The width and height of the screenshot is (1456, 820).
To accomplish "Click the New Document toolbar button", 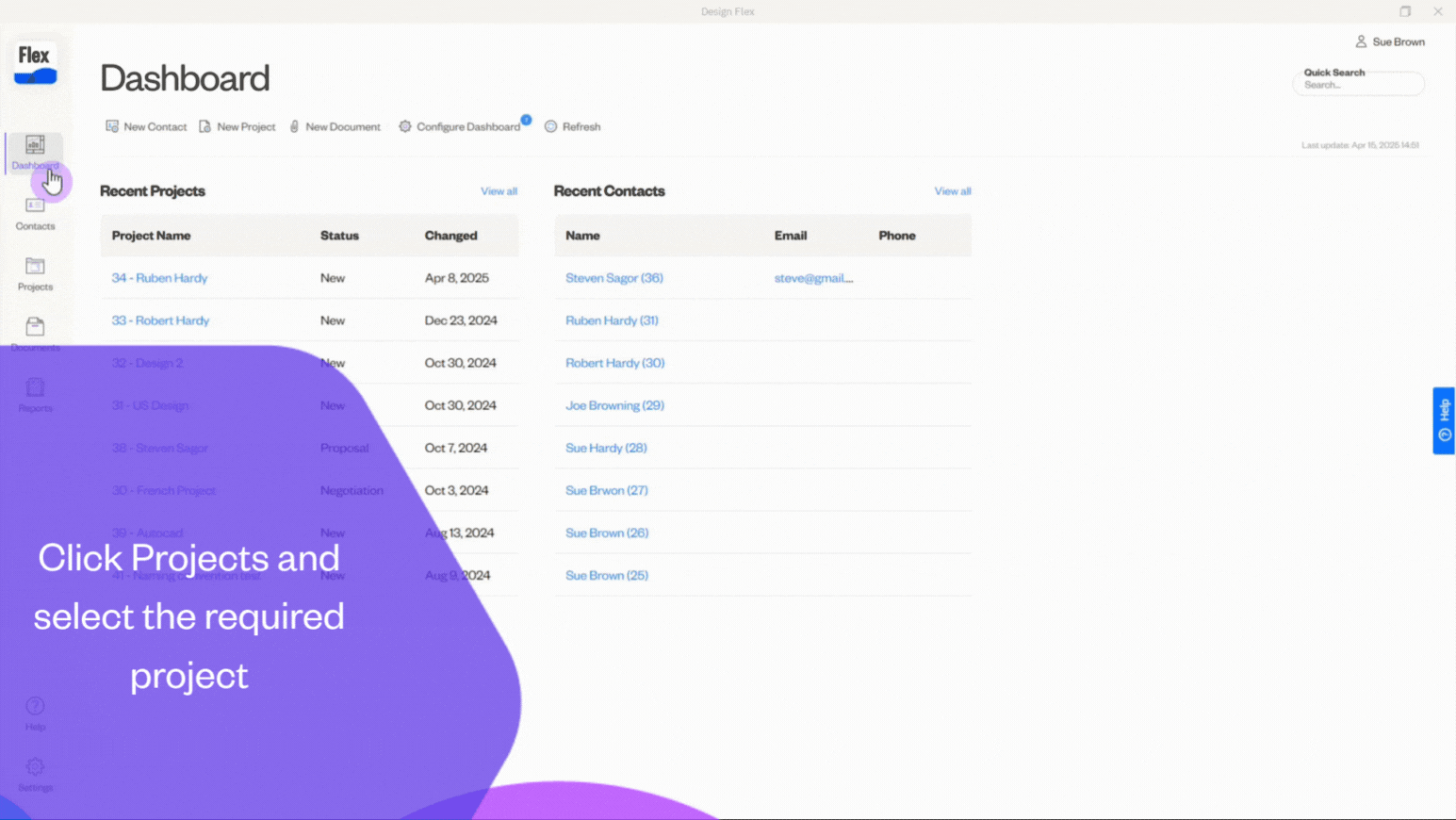I will point(335,126).
